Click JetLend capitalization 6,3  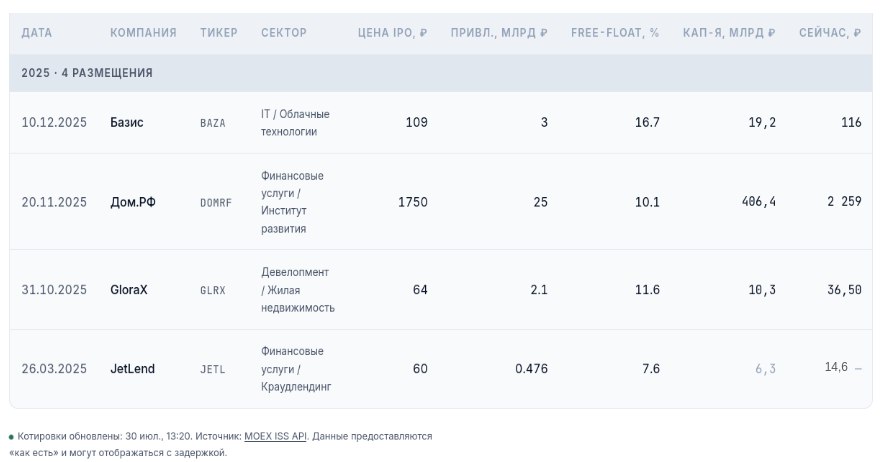[x=765, y=368]
